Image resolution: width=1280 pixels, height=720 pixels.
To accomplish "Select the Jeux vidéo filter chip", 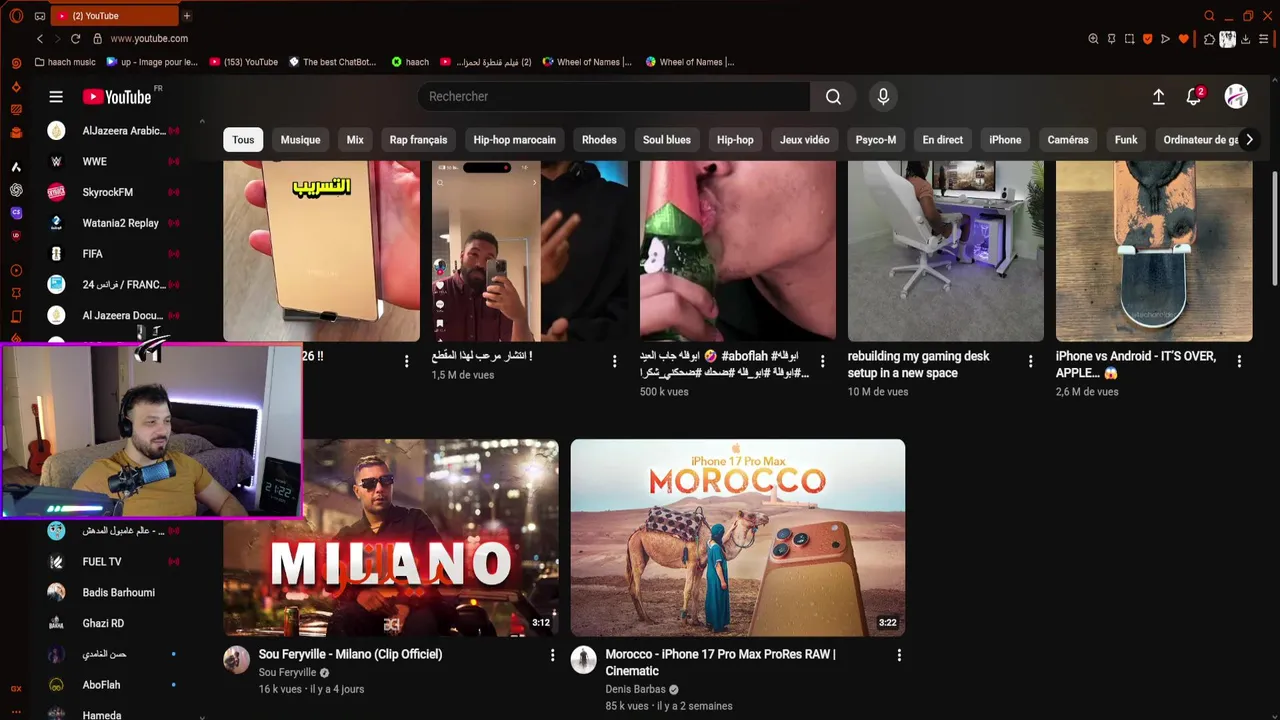I will point(804,140).
